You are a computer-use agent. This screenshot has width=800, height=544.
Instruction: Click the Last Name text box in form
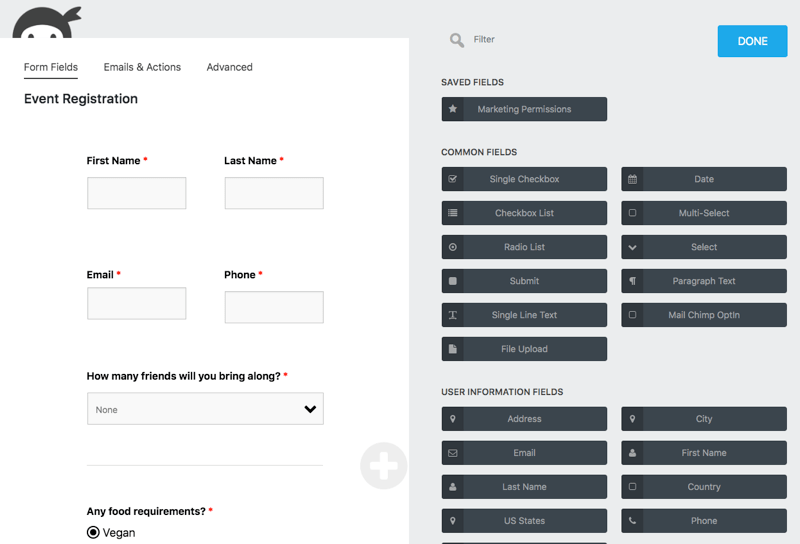[x=274, y=193]
